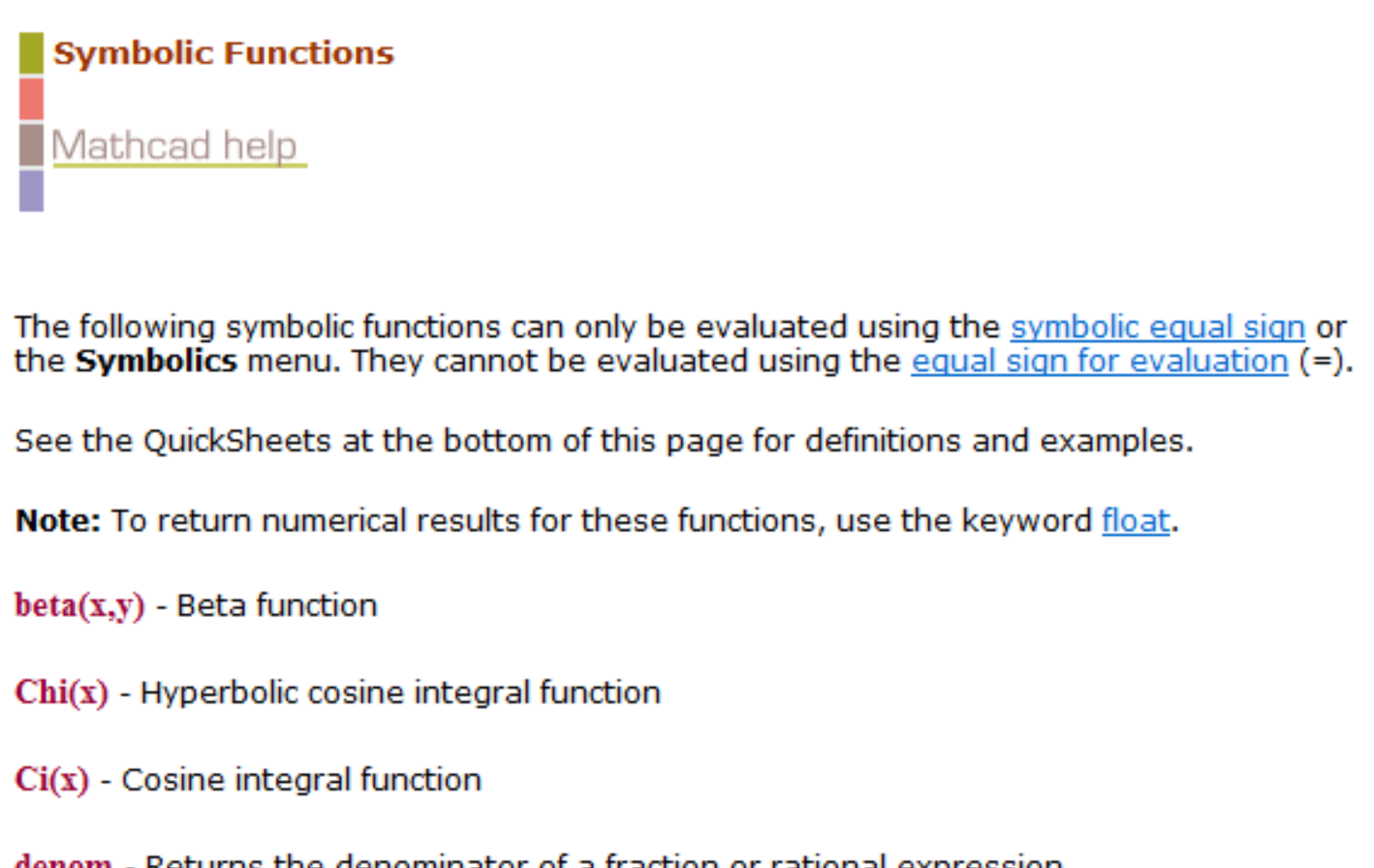Click the olive square beside Symbolic Functions
Viewport: 1374px width, 868px height.
pos(31,53)
